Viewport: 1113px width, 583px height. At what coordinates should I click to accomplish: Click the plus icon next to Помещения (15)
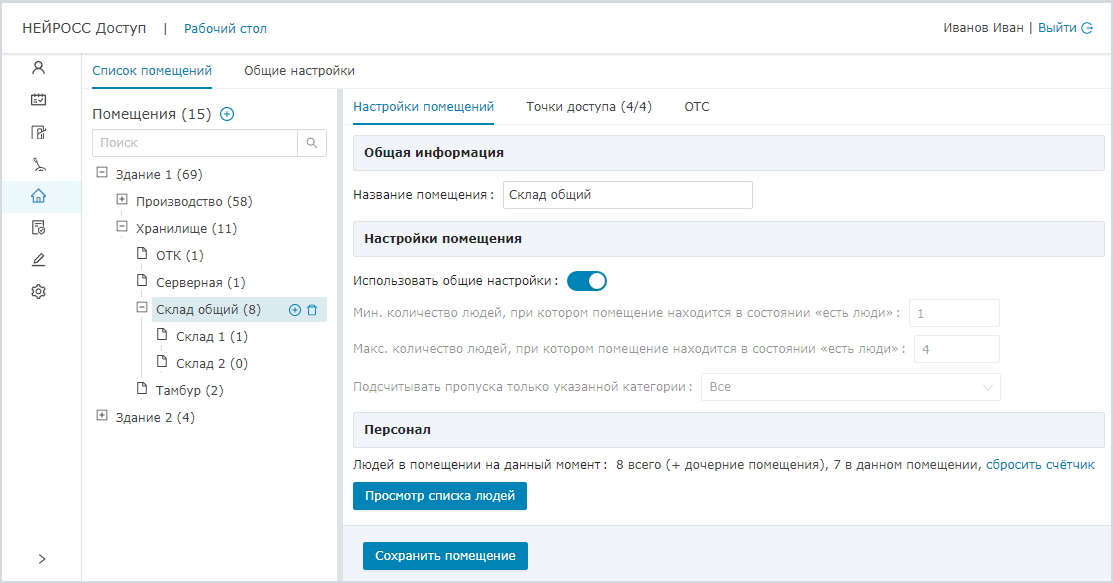[227, 114]
